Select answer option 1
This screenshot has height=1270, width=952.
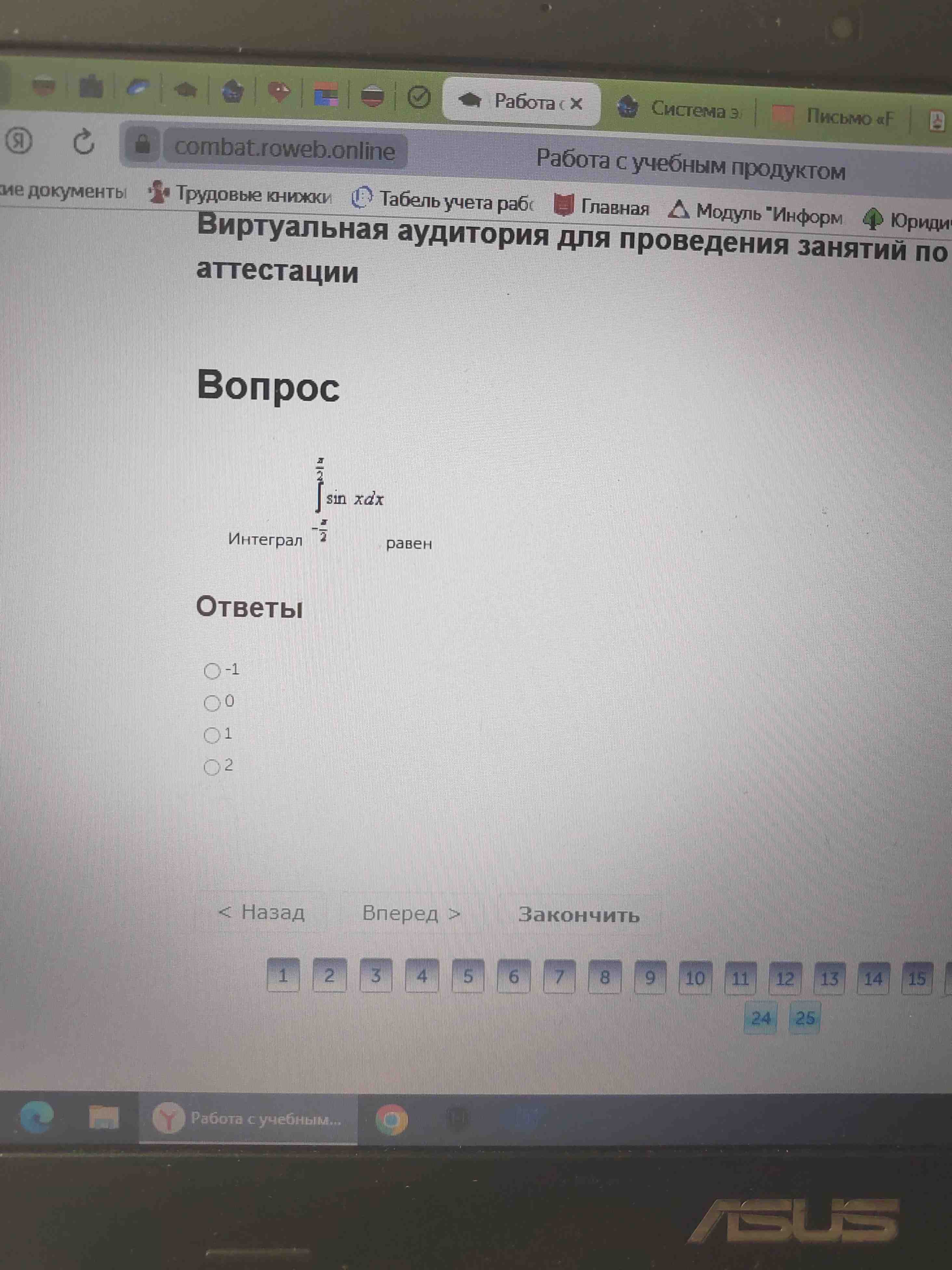pos(212,735)
